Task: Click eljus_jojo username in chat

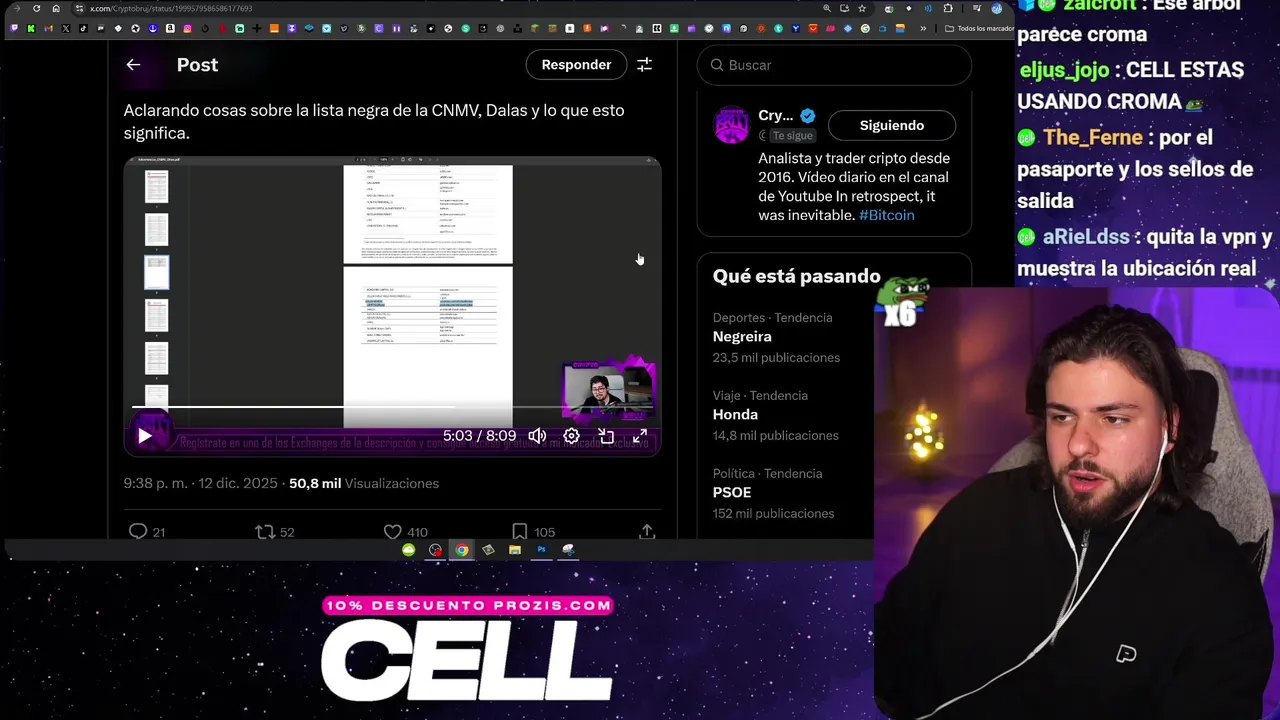Action: pos(1064,71)
